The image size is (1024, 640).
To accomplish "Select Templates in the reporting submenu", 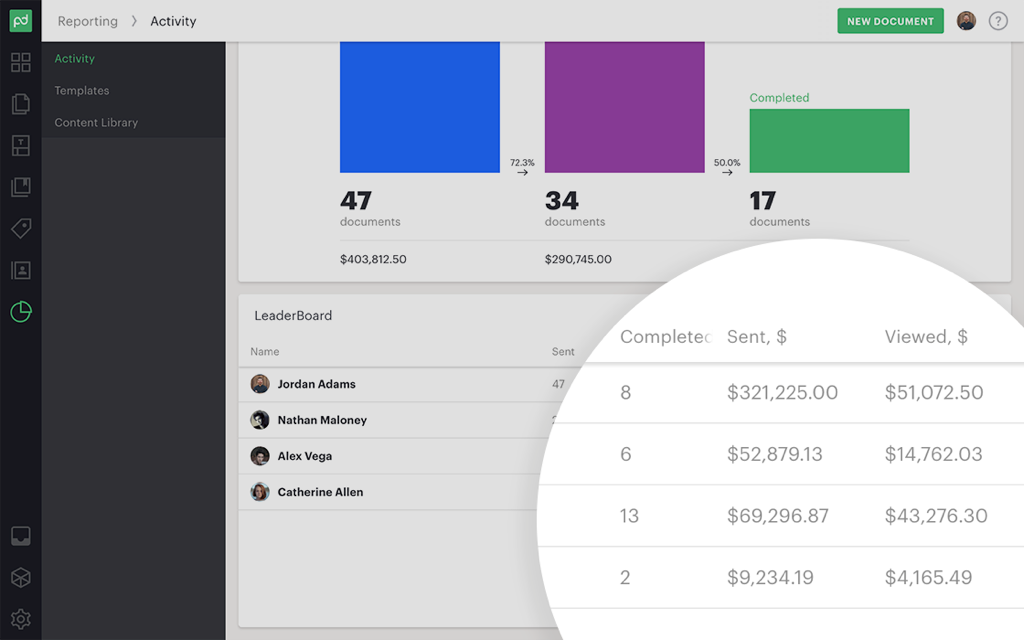I will (82, 91).
